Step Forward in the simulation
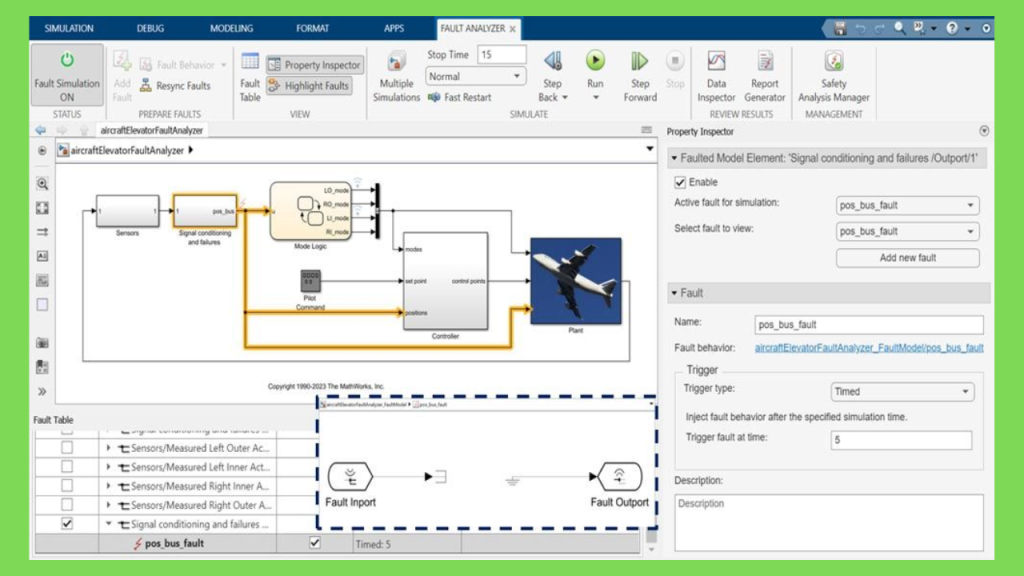Screen dimensions: 1024x576 pyautogui.click(x=640, y=77)
